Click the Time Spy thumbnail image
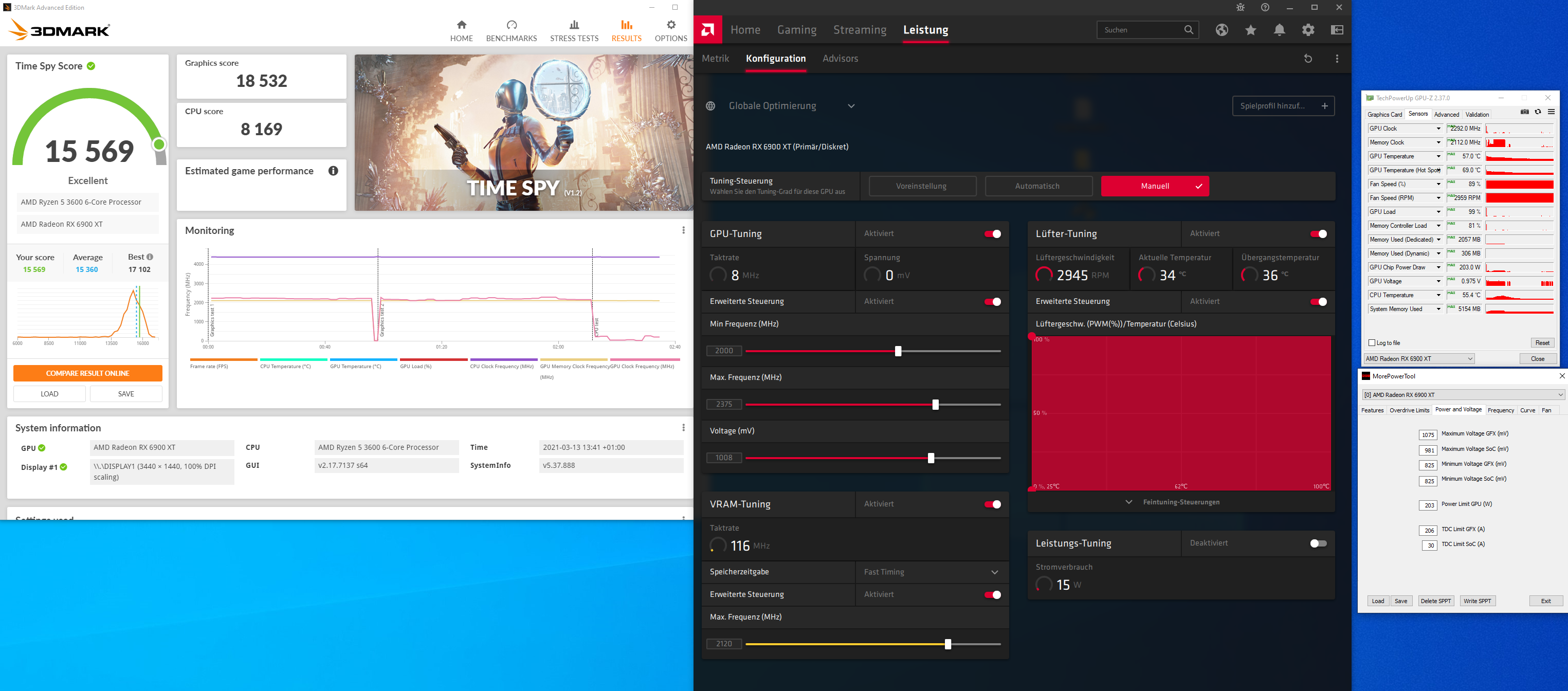 point(523,133)
